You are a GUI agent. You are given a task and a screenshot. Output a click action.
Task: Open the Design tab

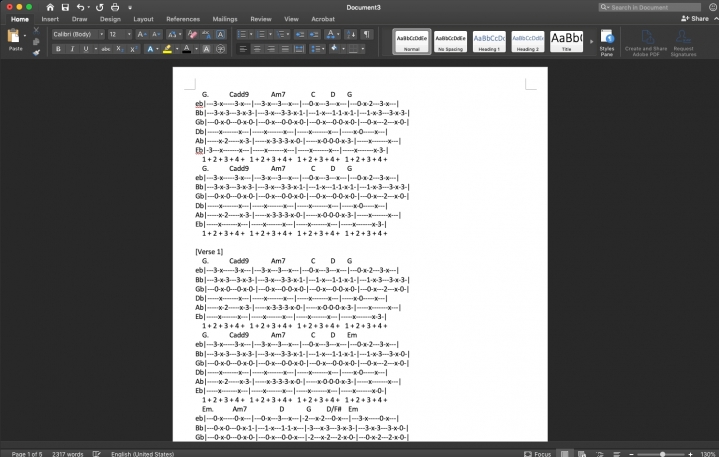[x=110, y=19]
